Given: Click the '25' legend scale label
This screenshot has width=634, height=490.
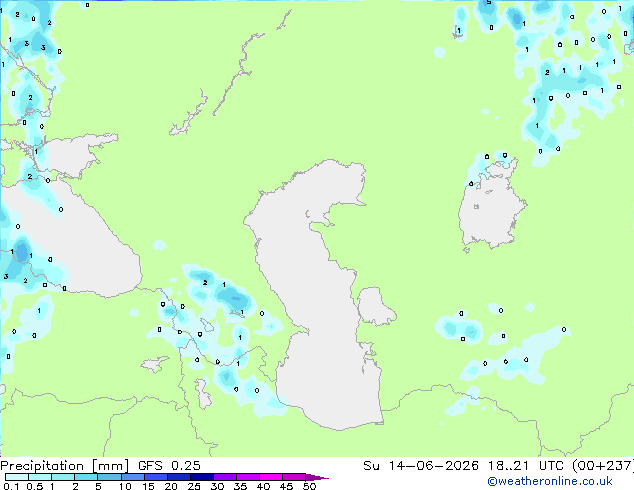Looking at the screenshot, I should (194, 486).
